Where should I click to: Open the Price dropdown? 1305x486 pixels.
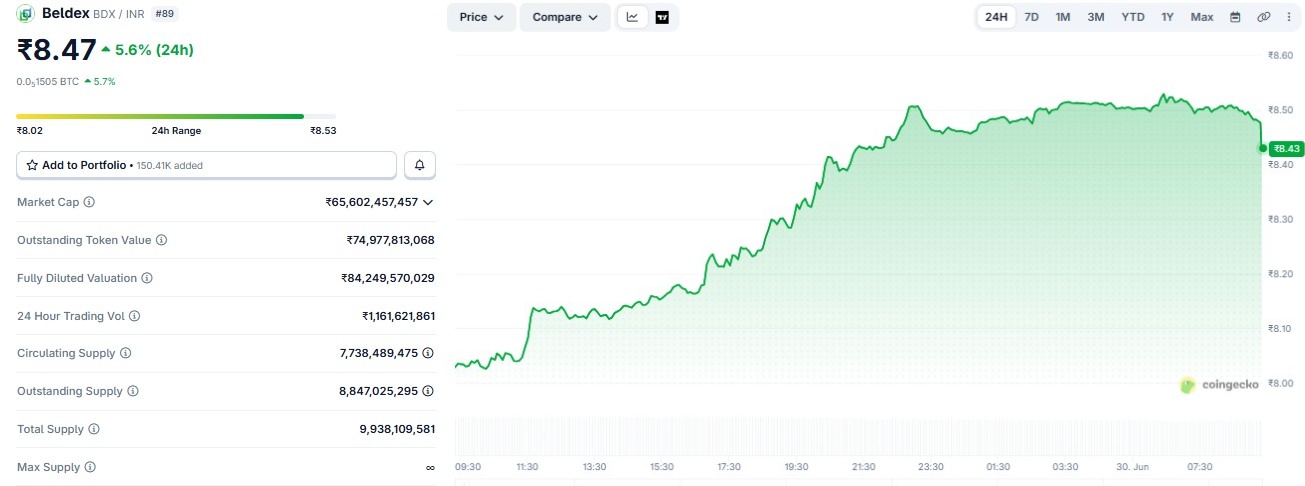[x=482, y=17]
